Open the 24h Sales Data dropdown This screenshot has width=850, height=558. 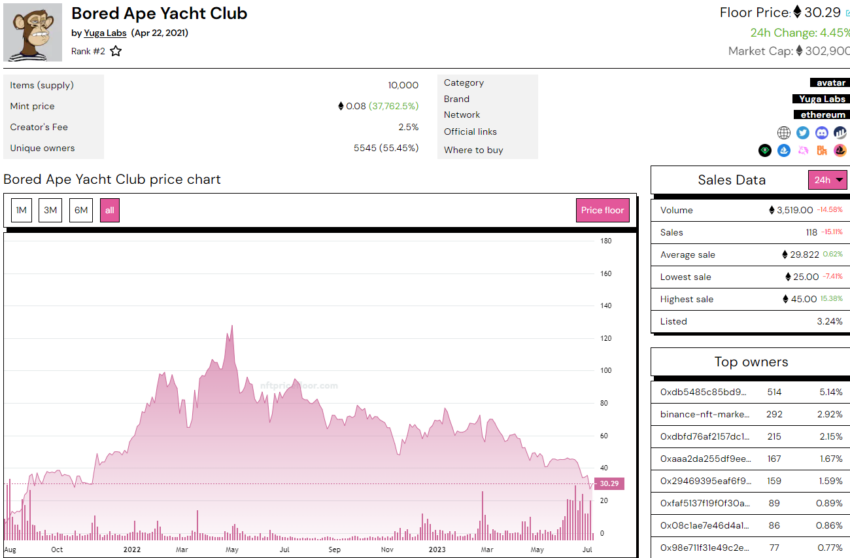[828, 180]
